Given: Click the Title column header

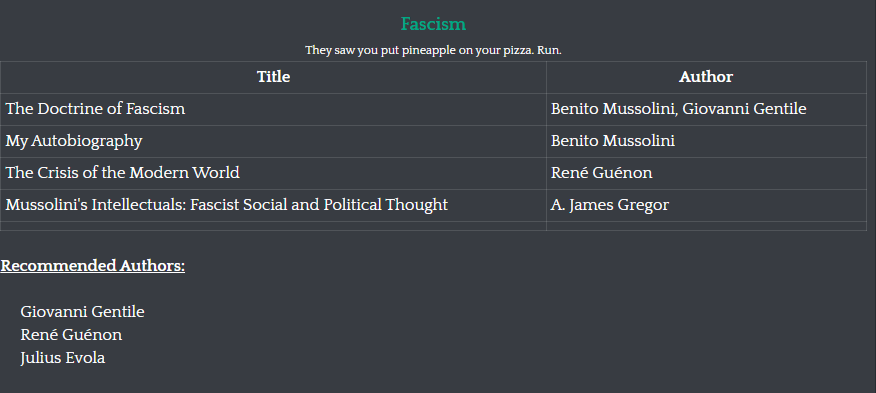Looking at the screenshot, I should tap(273, 77).
